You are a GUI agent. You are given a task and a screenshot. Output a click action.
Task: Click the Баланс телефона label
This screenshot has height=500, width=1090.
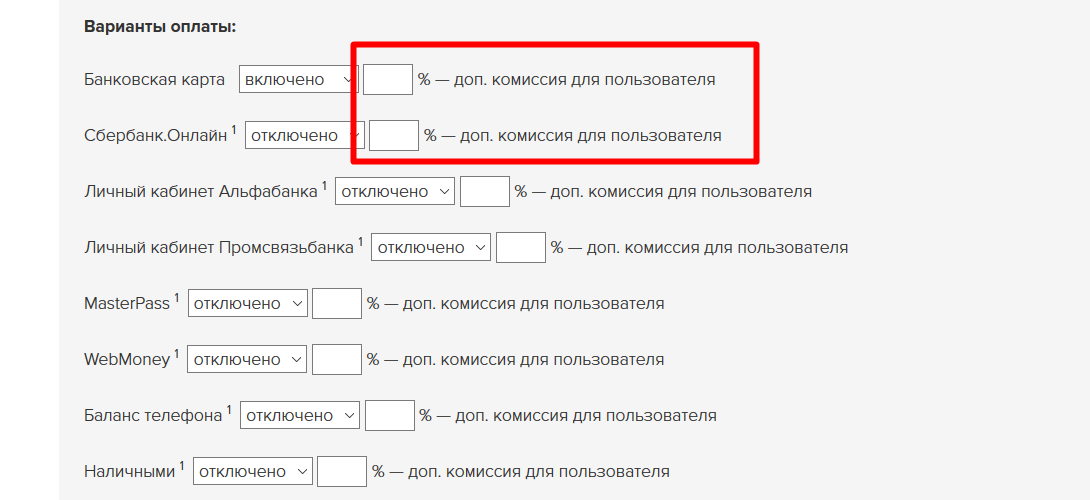154,416
